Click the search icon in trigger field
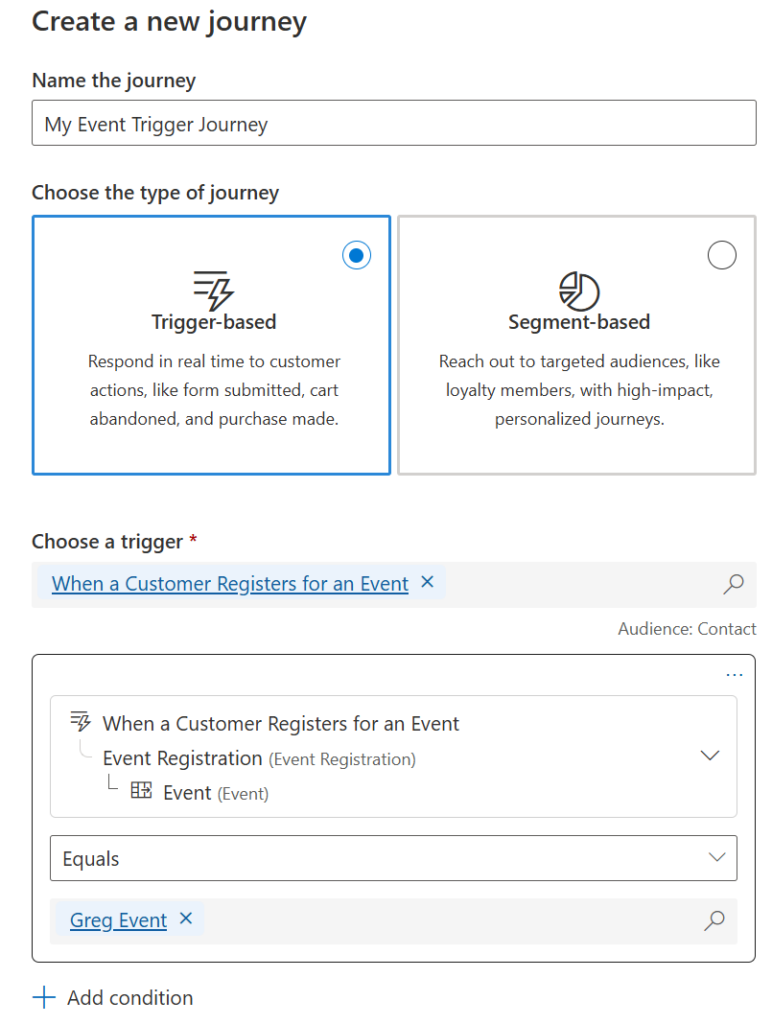The image size is (772, 1024). pyautogui.click(x=734, y=584)
